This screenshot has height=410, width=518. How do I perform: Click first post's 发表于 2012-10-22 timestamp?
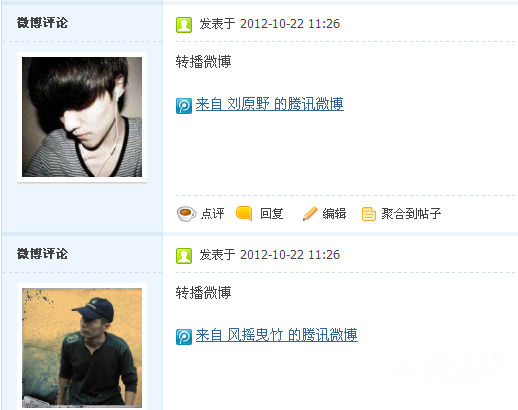tap(270, 24)
